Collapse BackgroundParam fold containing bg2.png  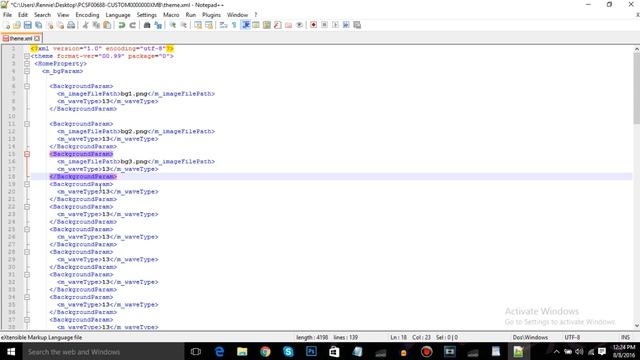coord(27,124)
